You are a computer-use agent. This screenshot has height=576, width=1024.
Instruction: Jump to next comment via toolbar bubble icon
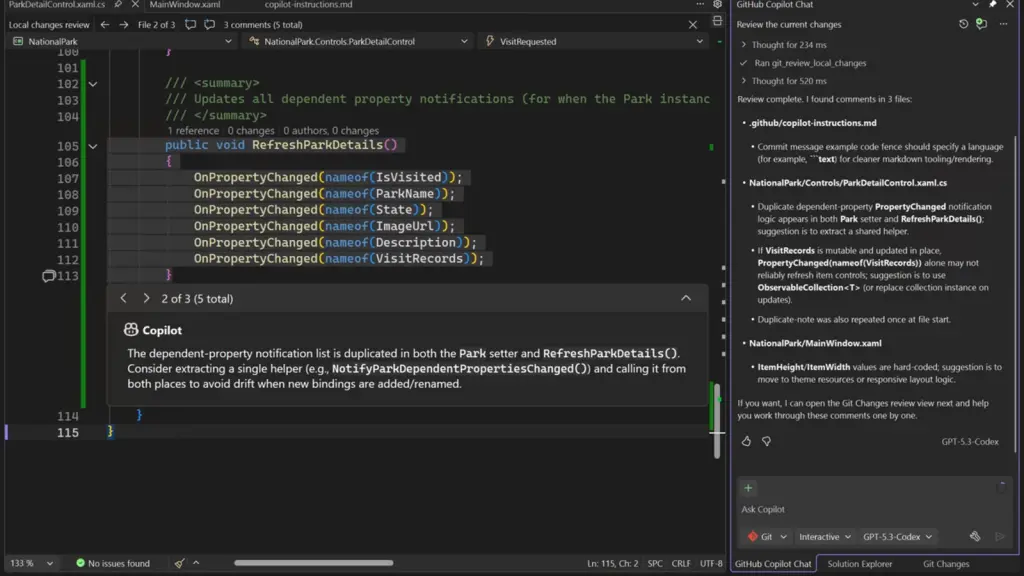pyautogui.click(x=209, y=25)
